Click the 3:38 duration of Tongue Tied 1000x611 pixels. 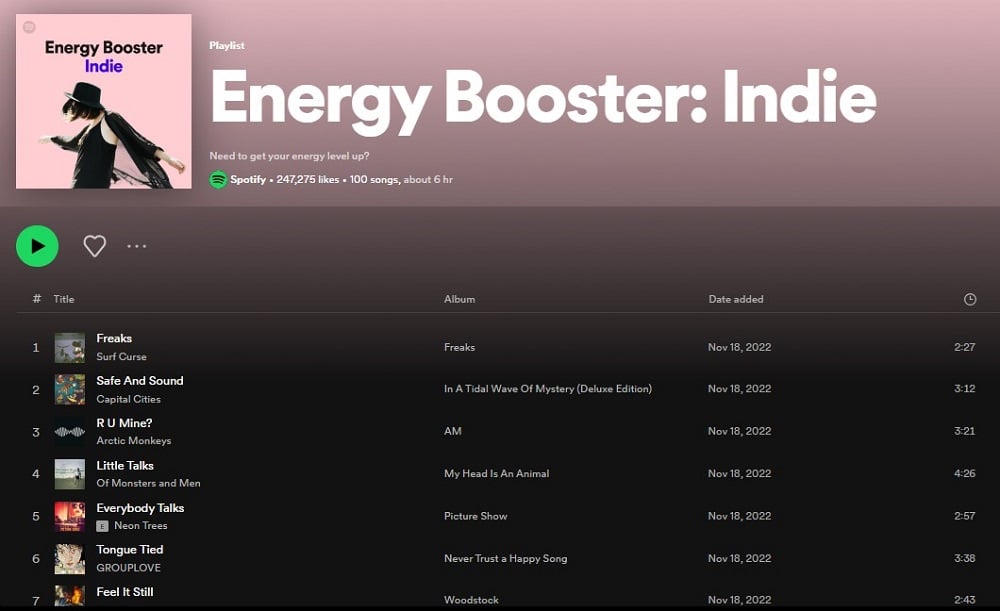[x=964, y=558]
